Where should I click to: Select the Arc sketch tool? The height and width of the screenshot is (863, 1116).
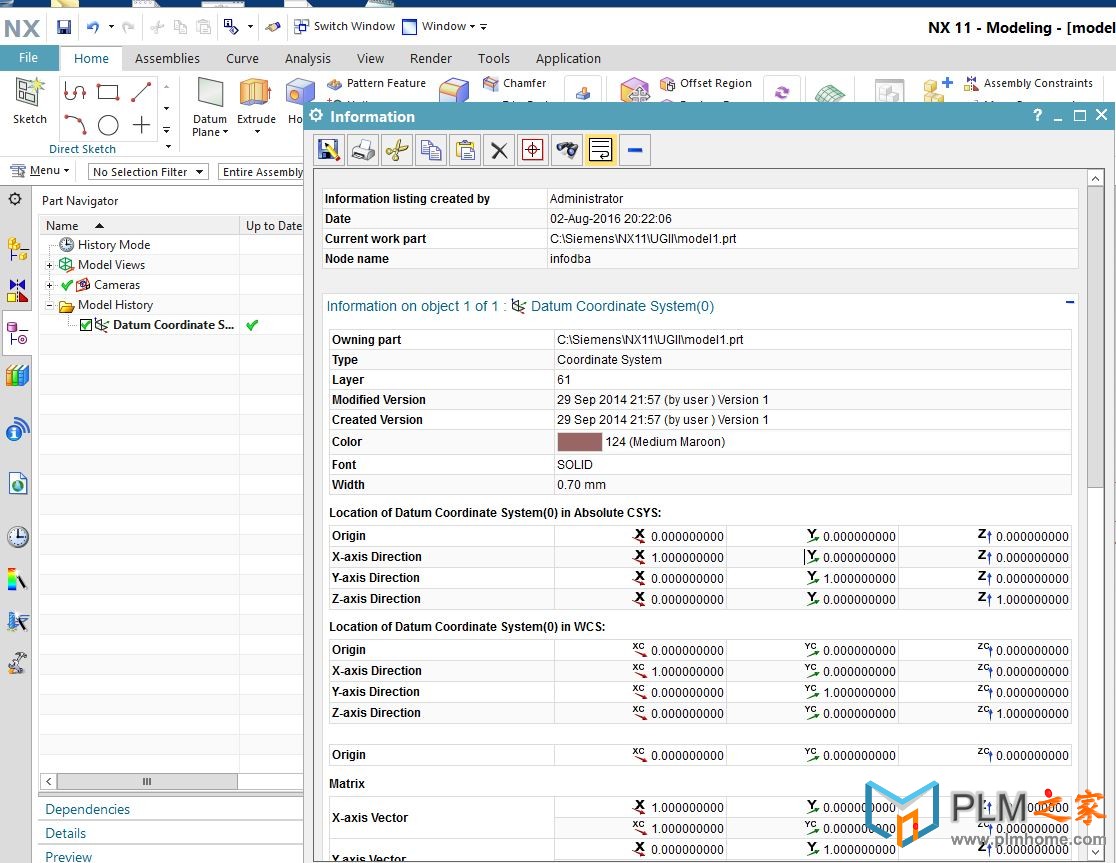tap(75, 125)
